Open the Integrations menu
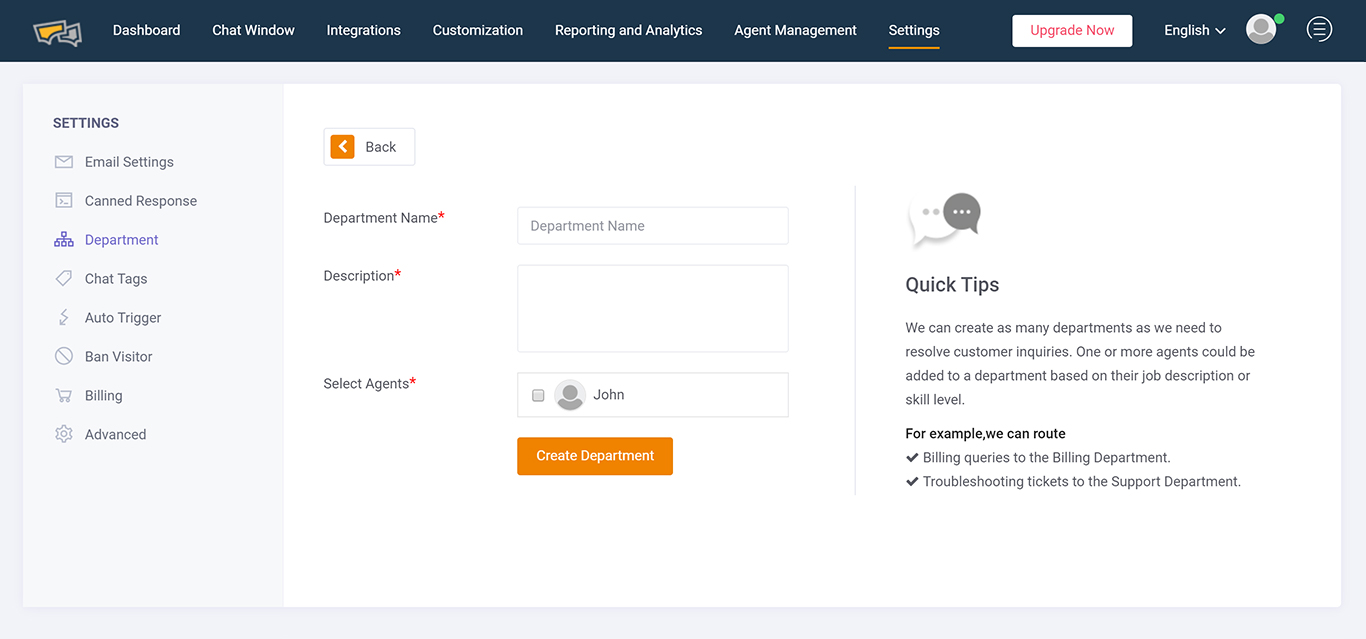 pyautogui.click(x=364, y=30)
